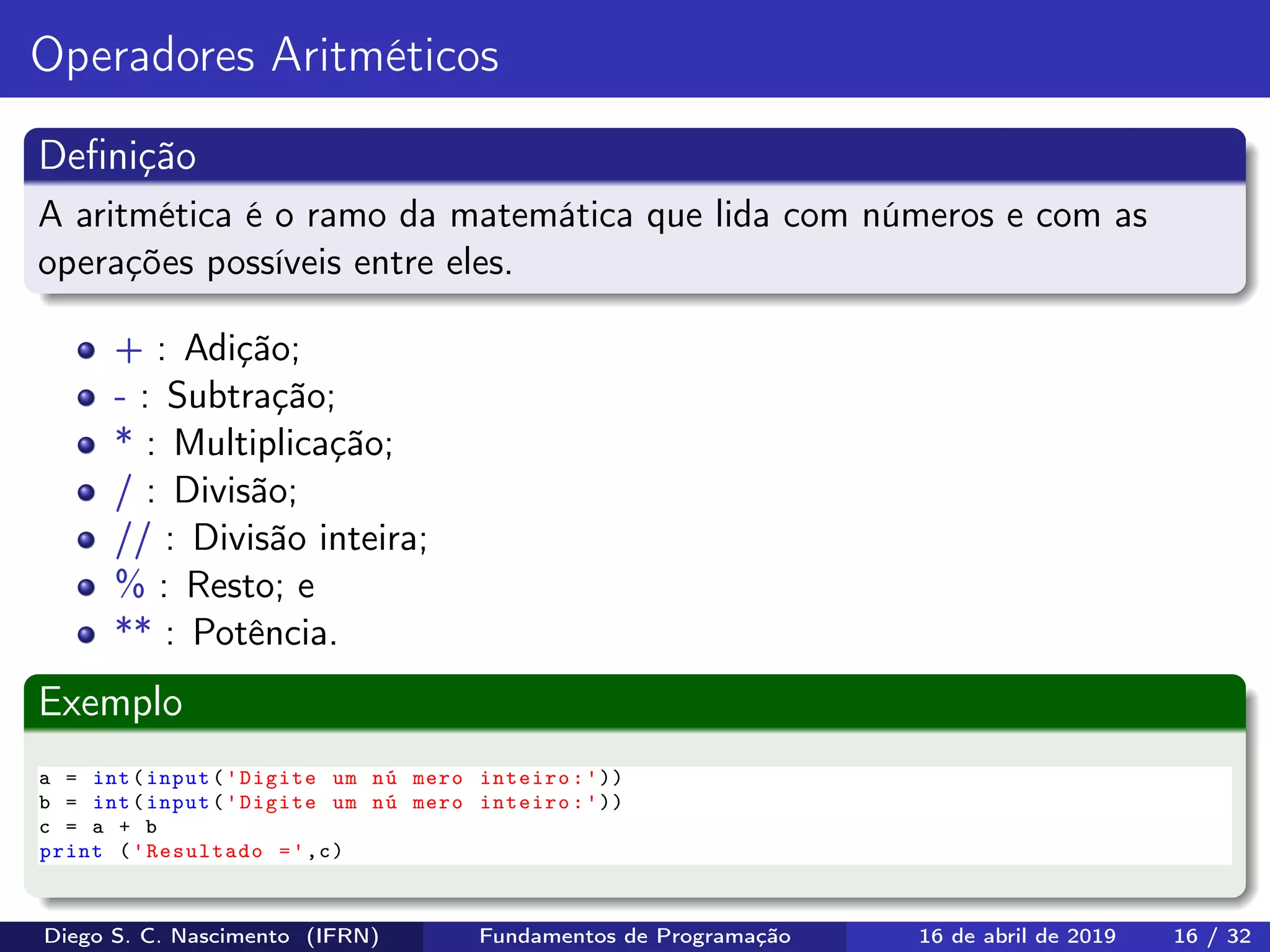
Task: Click the footer date '16 de abril de 2019'
Action: click(x=1017, y=937)
